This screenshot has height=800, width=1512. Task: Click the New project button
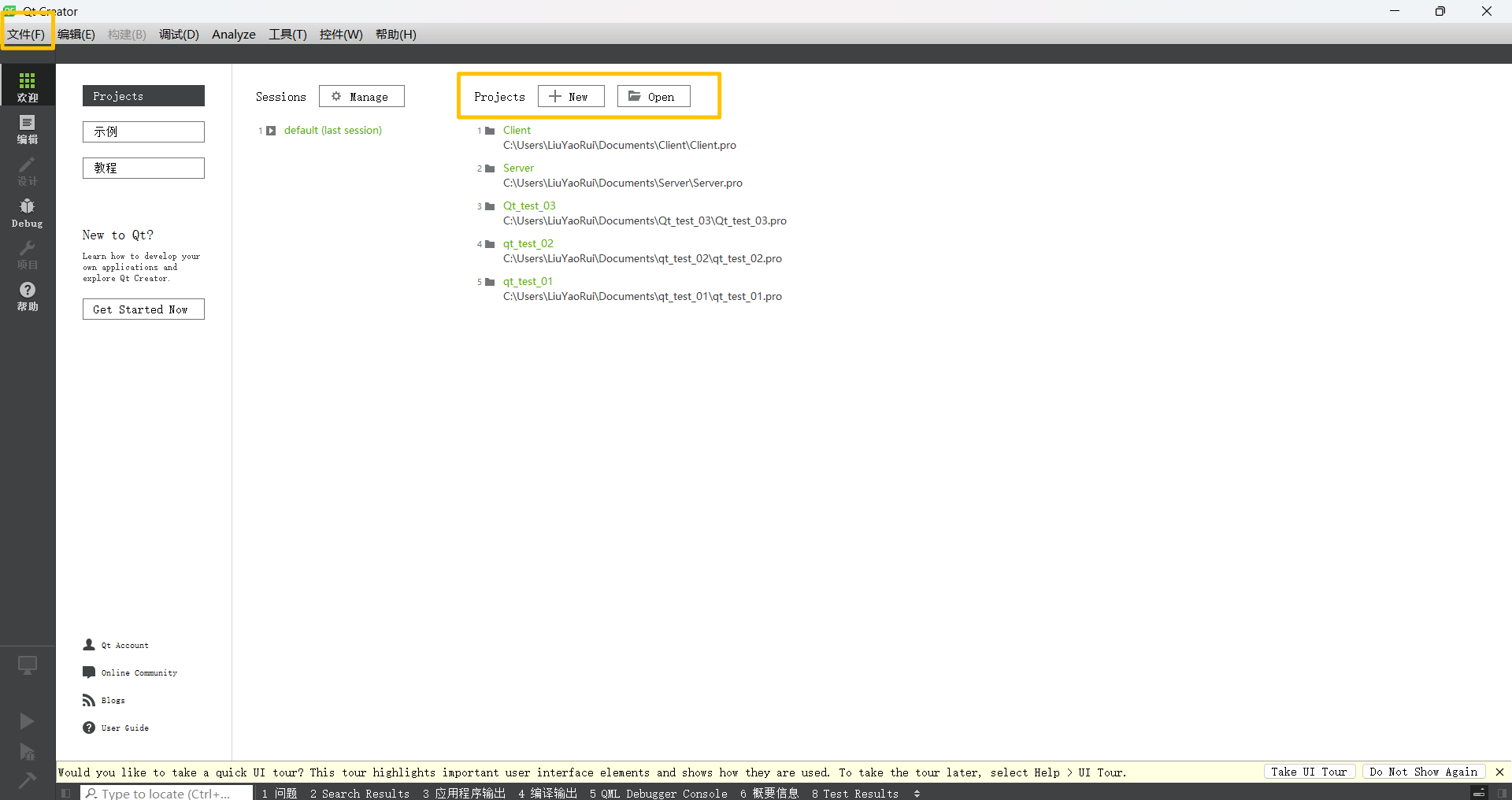coord(571,96)
